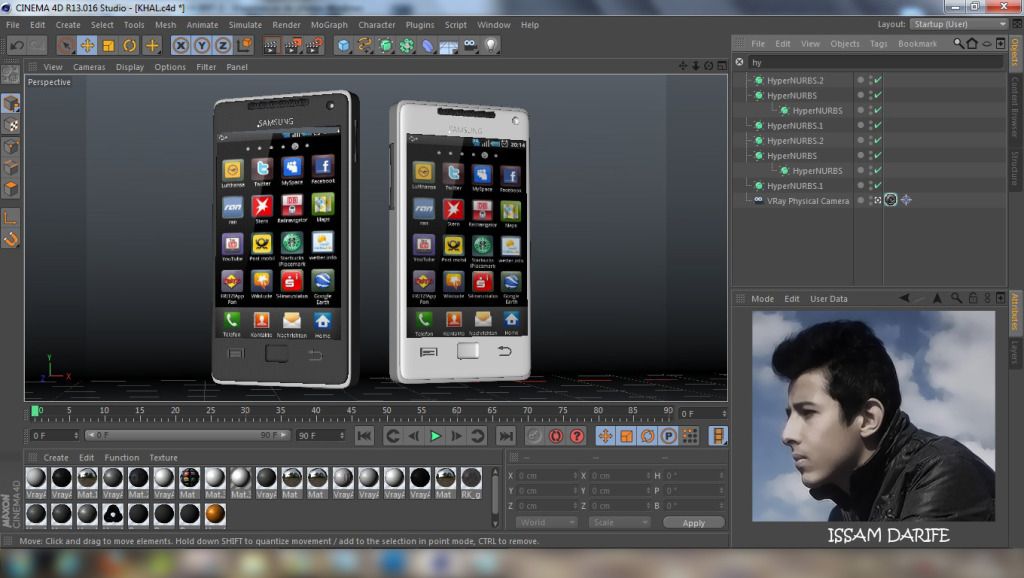Screen dimensions: 1024x578
Task: Choose the Scale tool icon
Action: point(108,45)
